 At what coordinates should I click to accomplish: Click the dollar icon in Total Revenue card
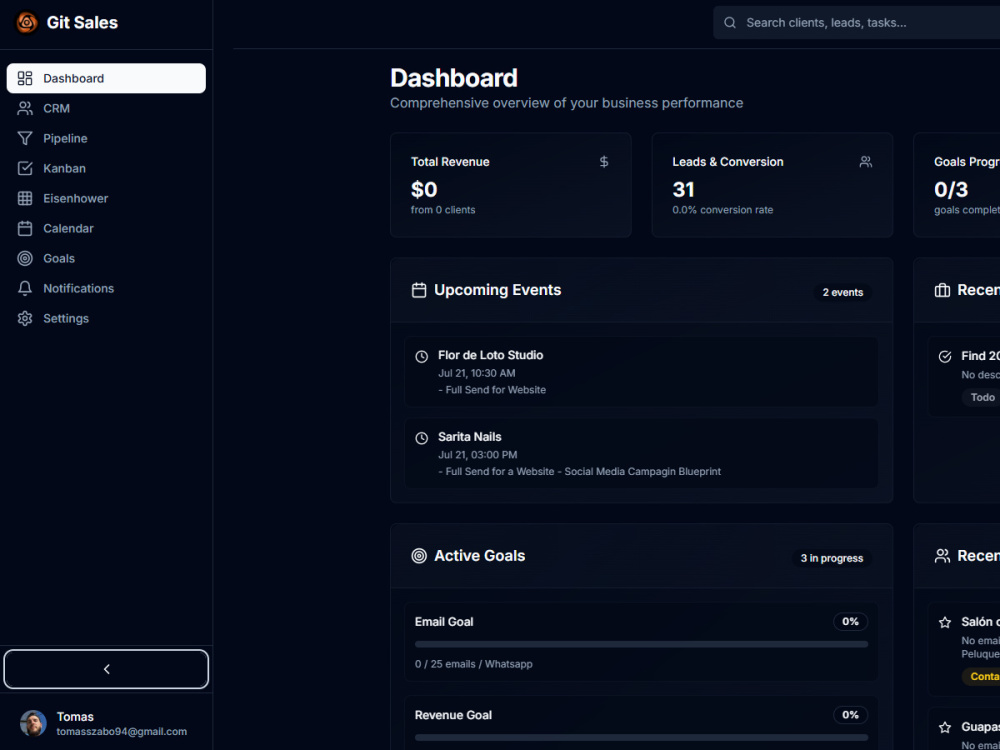[604, 162]
